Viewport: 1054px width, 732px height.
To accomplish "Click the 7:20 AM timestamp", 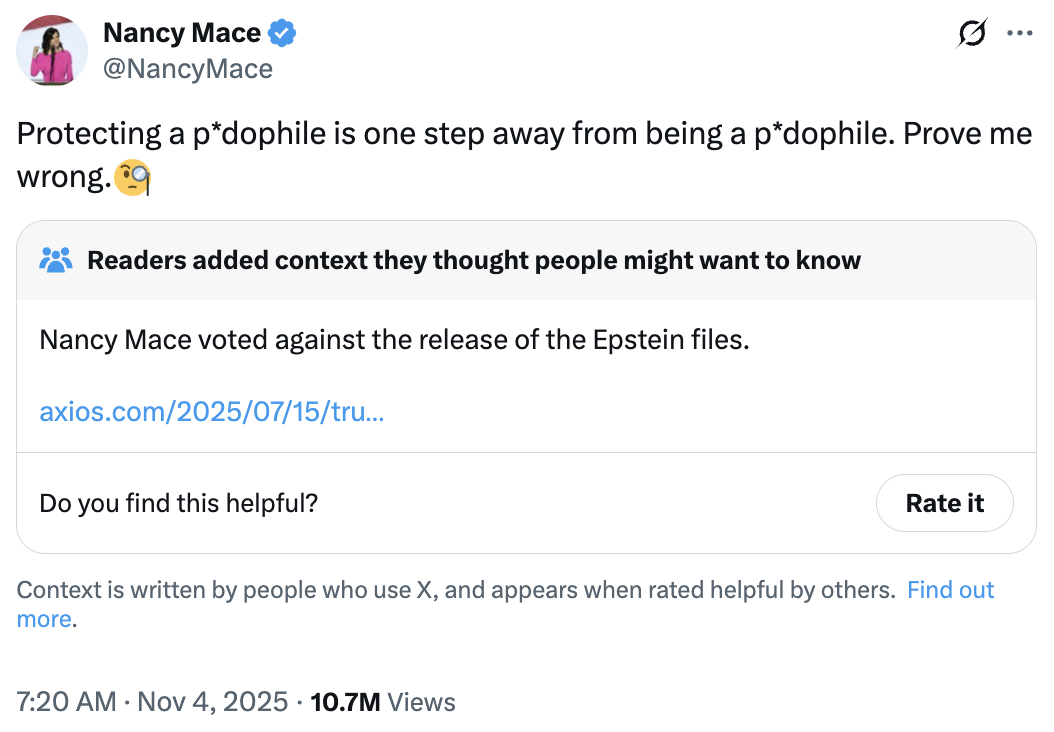I will [67, 702].
